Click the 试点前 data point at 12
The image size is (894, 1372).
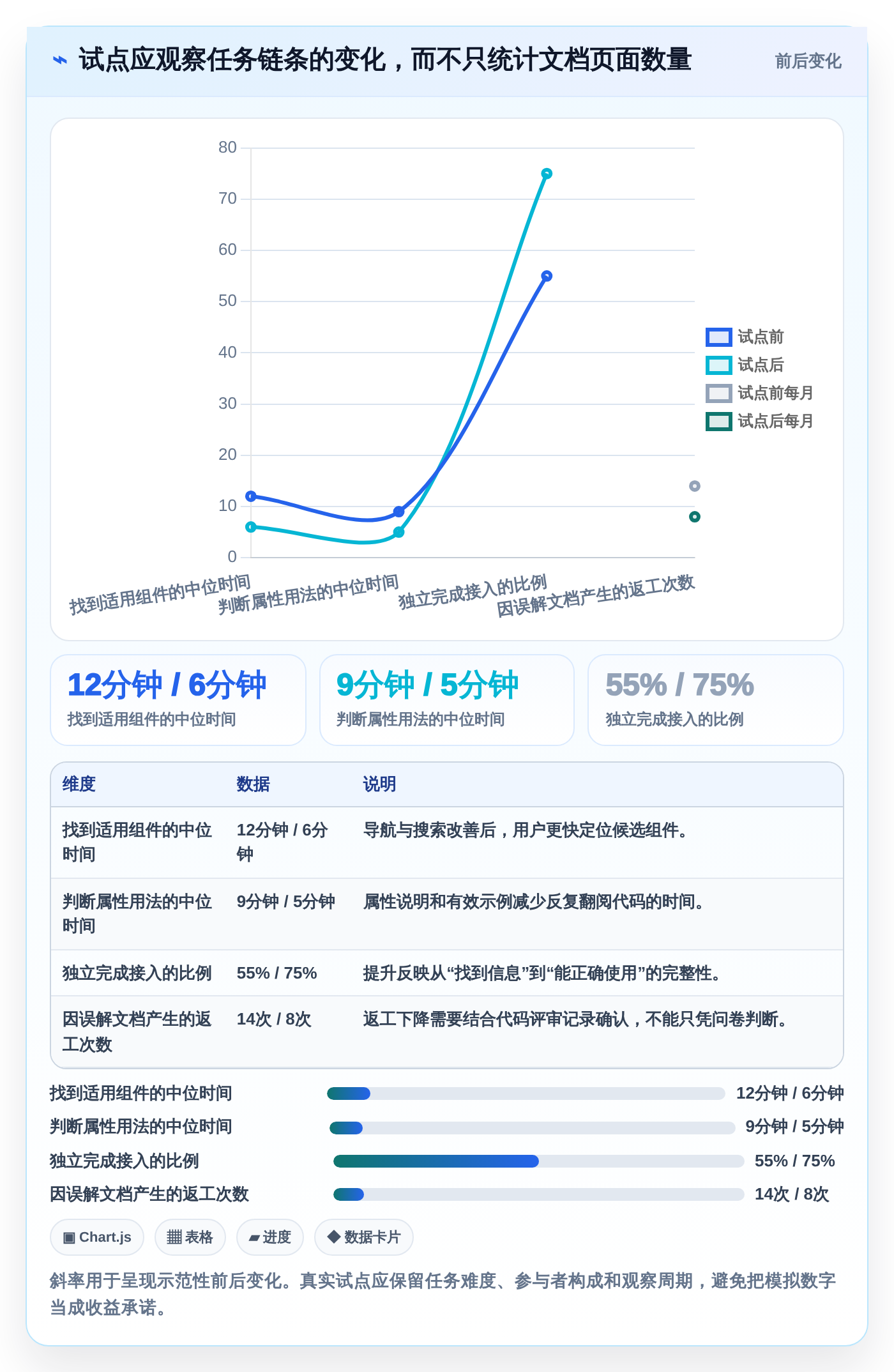click(x=251, y=496)
